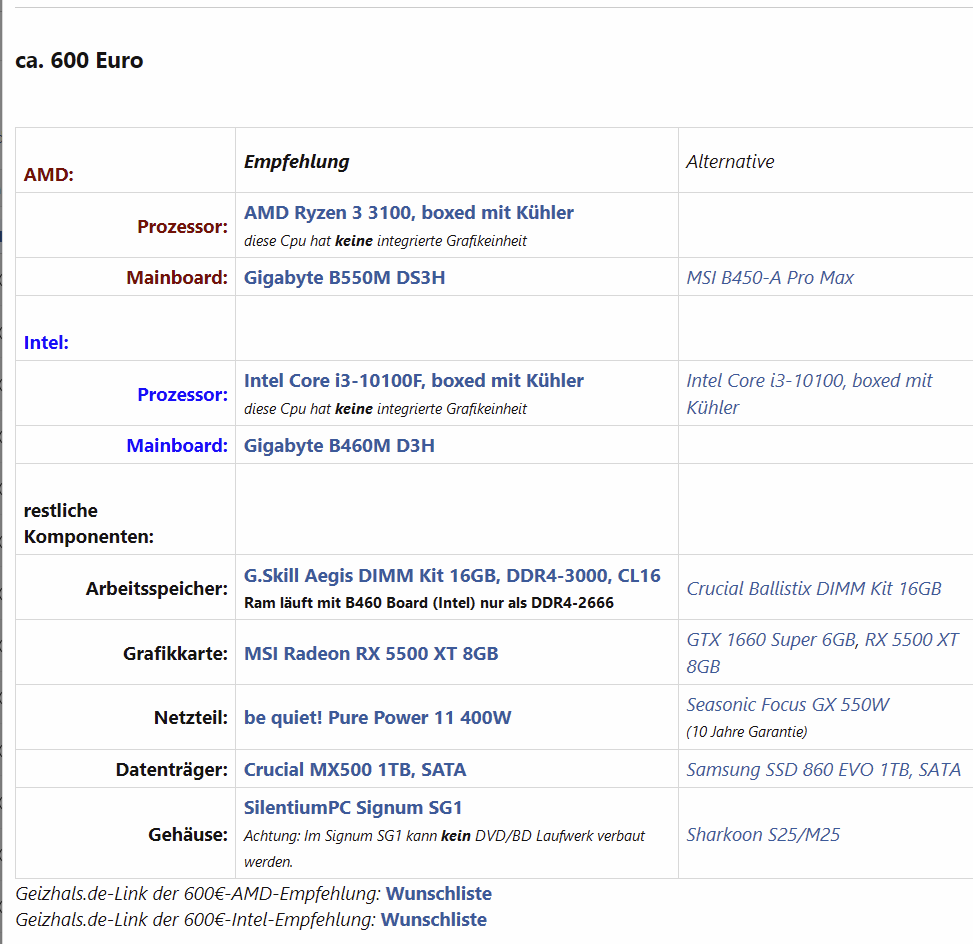Click the Grafikeinheit note under Ryzen 3 3100
Screen dimensions: 973x944
coord(385,241)
